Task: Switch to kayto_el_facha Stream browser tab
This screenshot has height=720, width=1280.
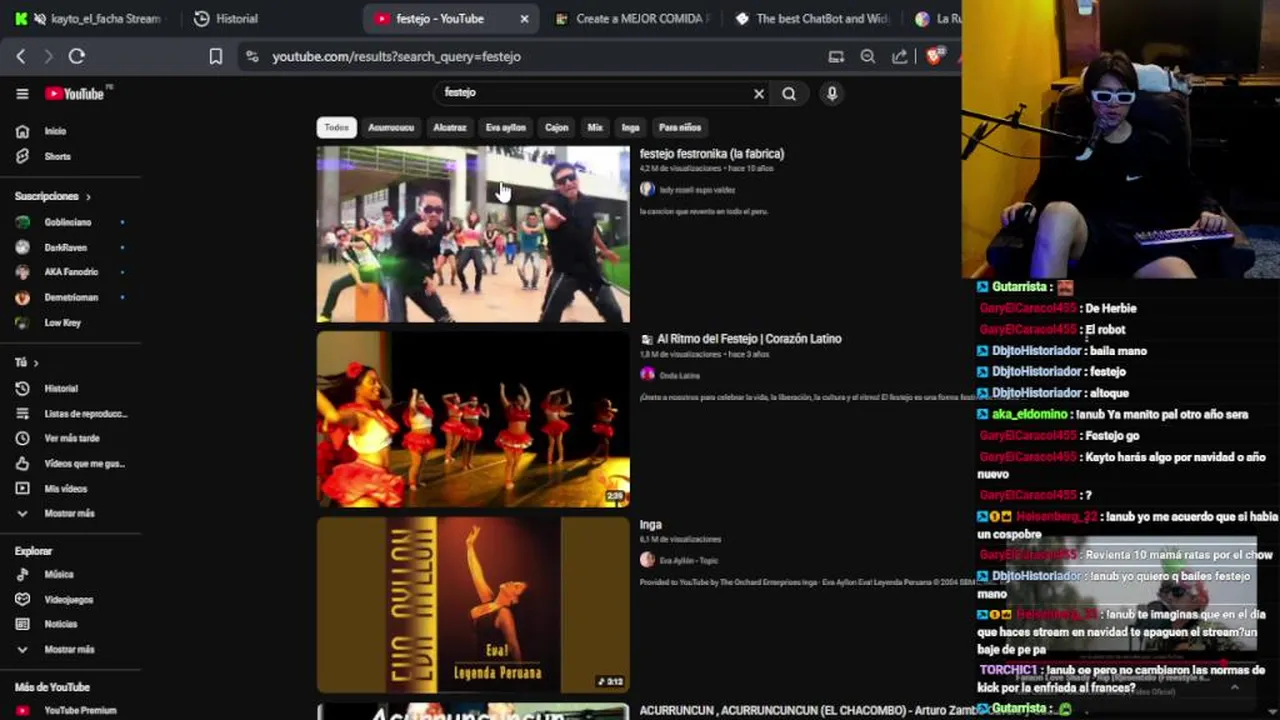Action: point(92,18)
